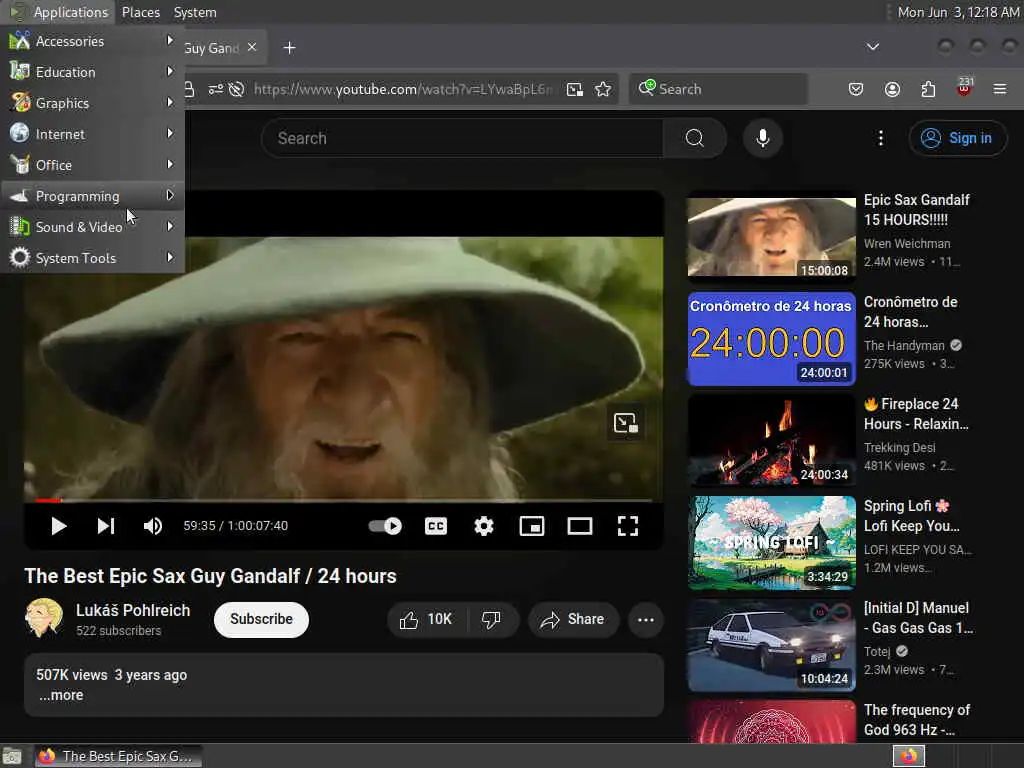The width and height of the screenshot is (1024, 768).
Task: Expand System Tools submenu
Action: coord(93,258)
